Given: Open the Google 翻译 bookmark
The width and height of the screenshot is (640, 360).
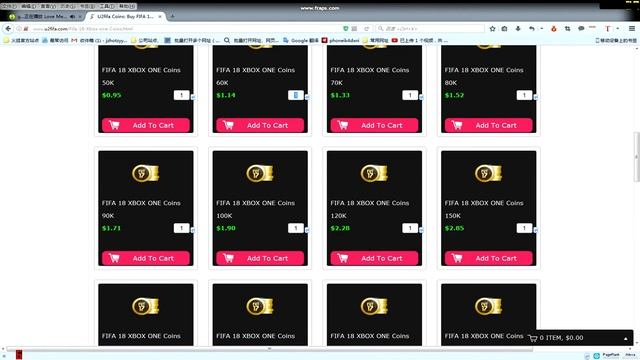Looking at the screenshot, I should pos(301,40).
